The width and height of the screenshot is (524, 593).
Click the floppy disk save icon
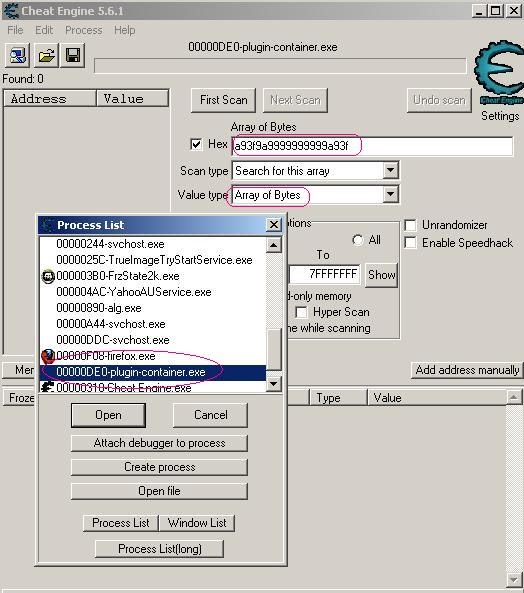[x=73, y=55]
